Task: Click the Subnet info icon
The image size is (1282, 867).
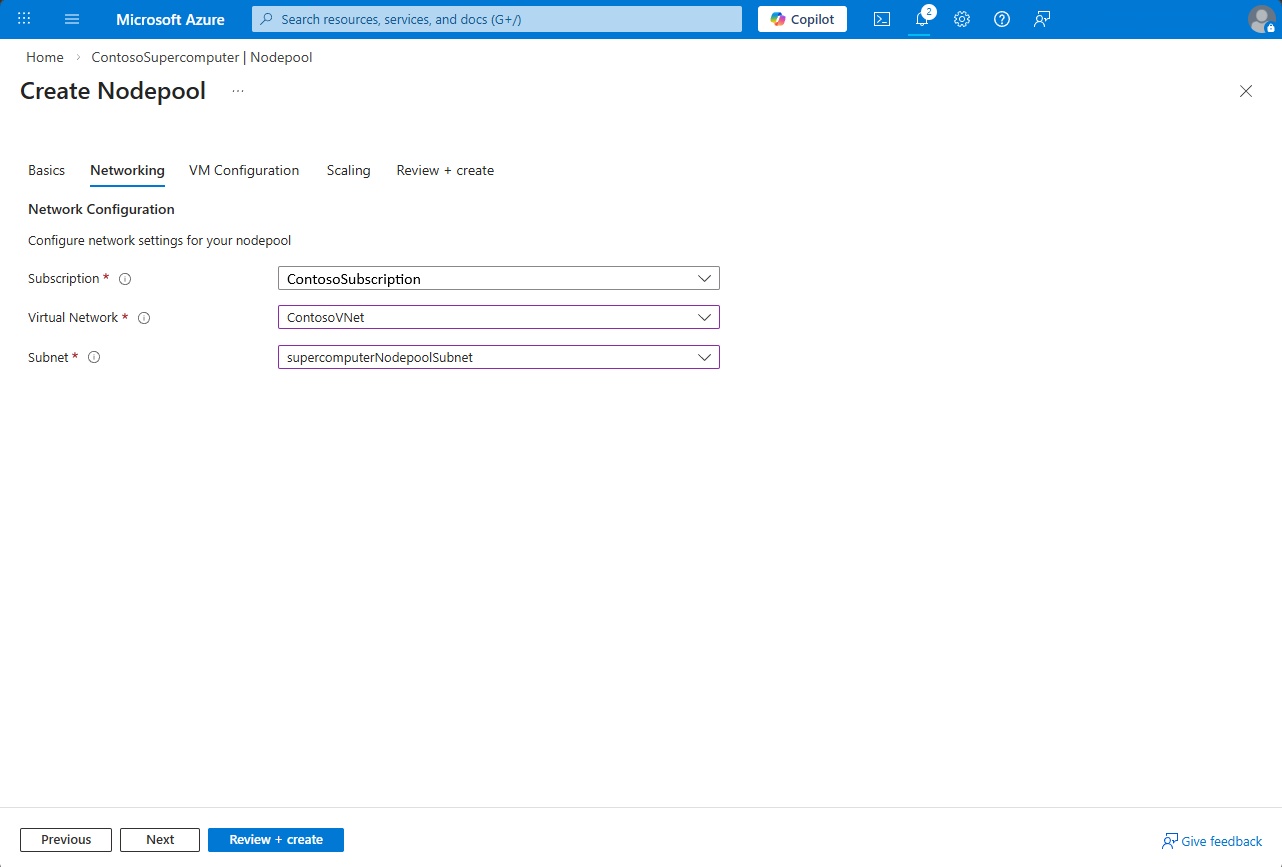Action: 94,357
